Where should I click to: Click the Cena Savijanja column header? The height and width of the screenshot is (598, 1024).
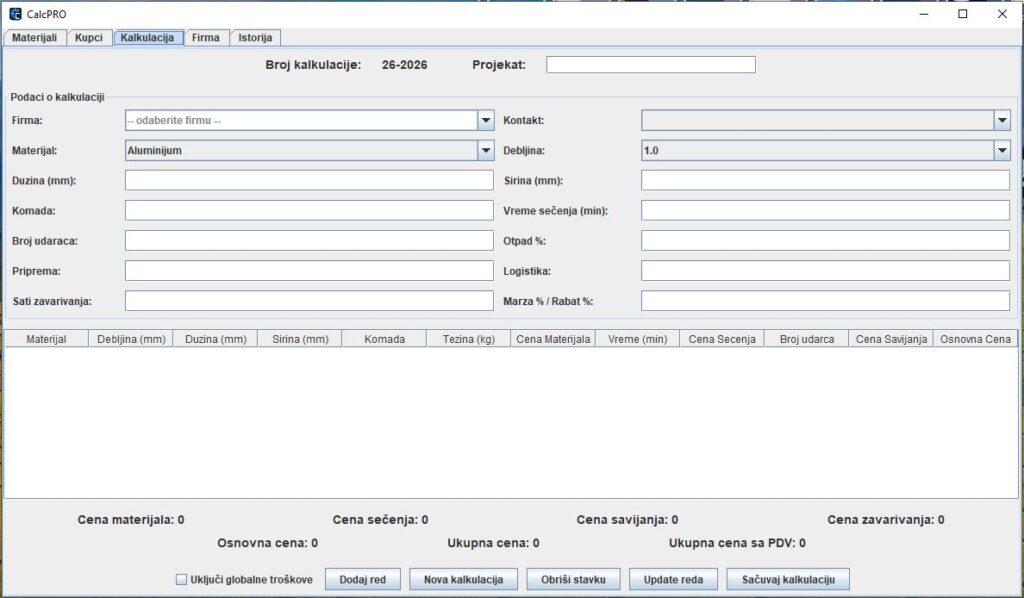[x=891, y=339]
